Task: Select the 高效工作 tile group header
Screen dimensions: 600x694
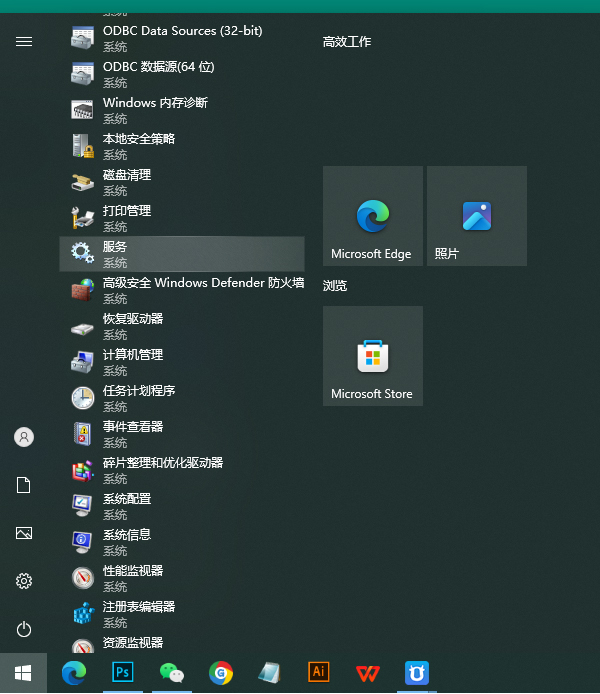Action: pyautogui.click(x=347, y=42)
